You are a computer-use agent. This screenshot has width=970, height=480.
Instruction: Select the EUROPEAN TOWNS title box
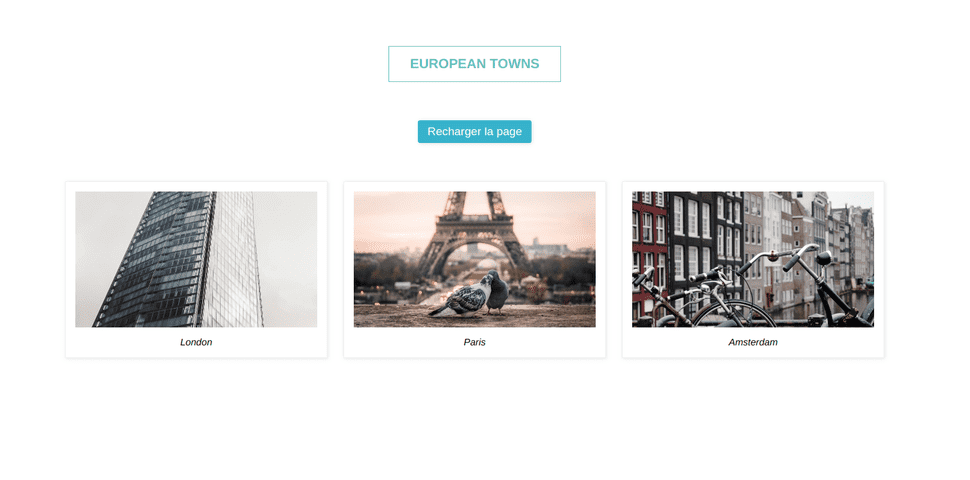(474, 64)
